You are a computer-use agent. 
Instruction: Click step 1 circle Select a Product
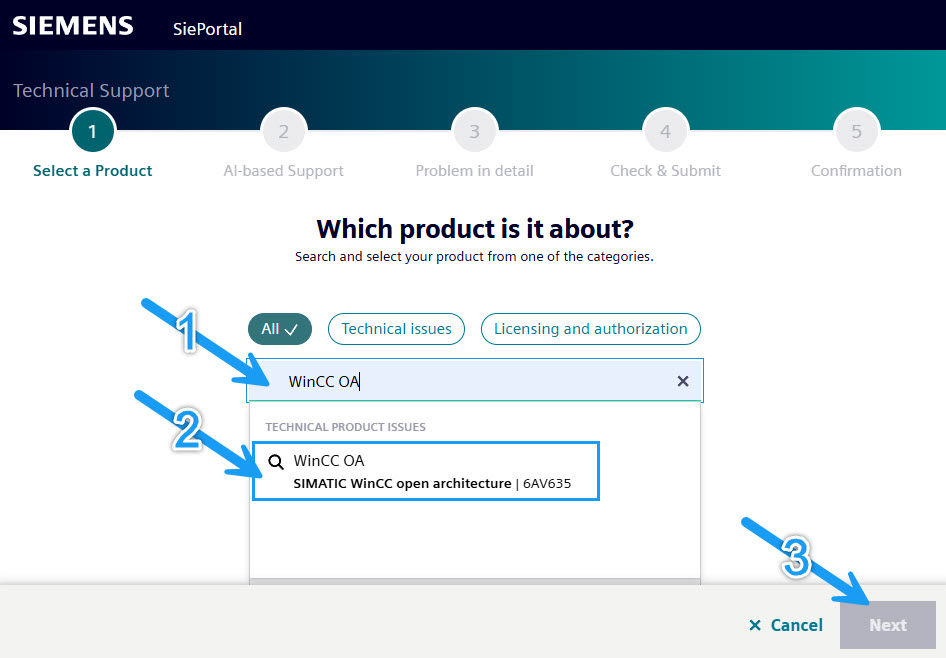(93, 132)
